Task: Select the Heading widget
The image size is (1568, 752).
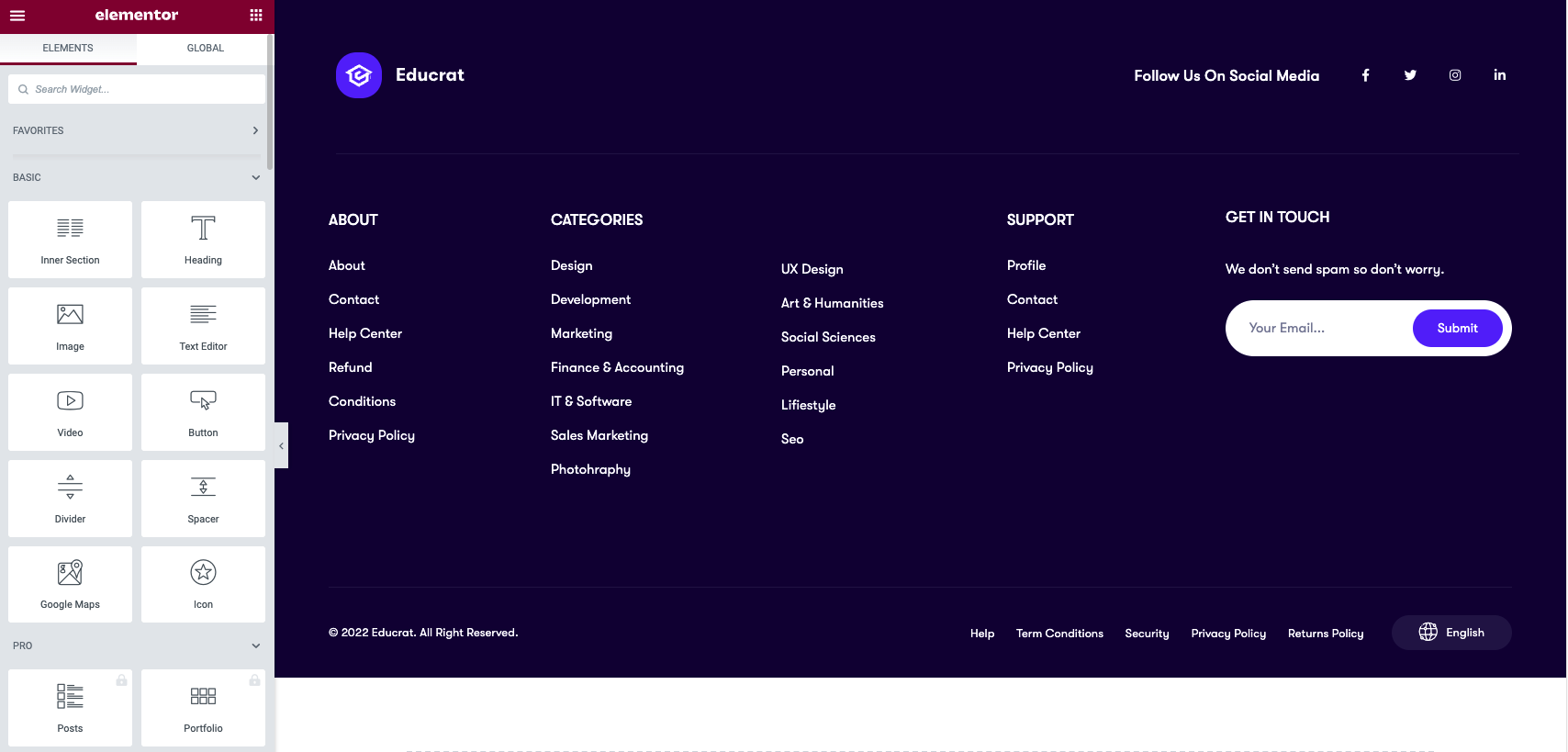Action: click(x=203, y=240)
